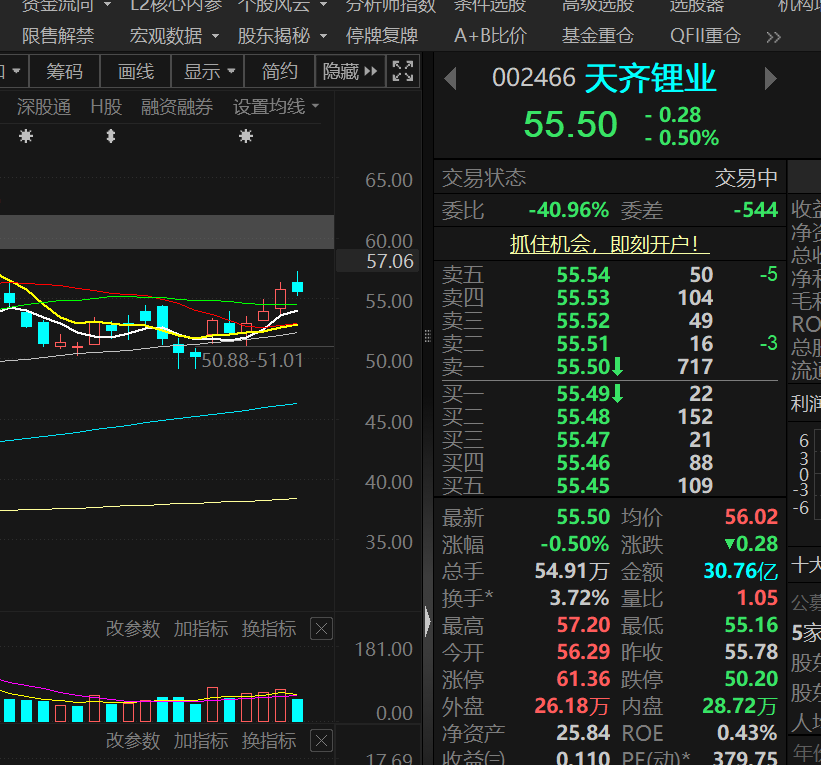Click the 外盘 value 26.18万

[572, 706]
